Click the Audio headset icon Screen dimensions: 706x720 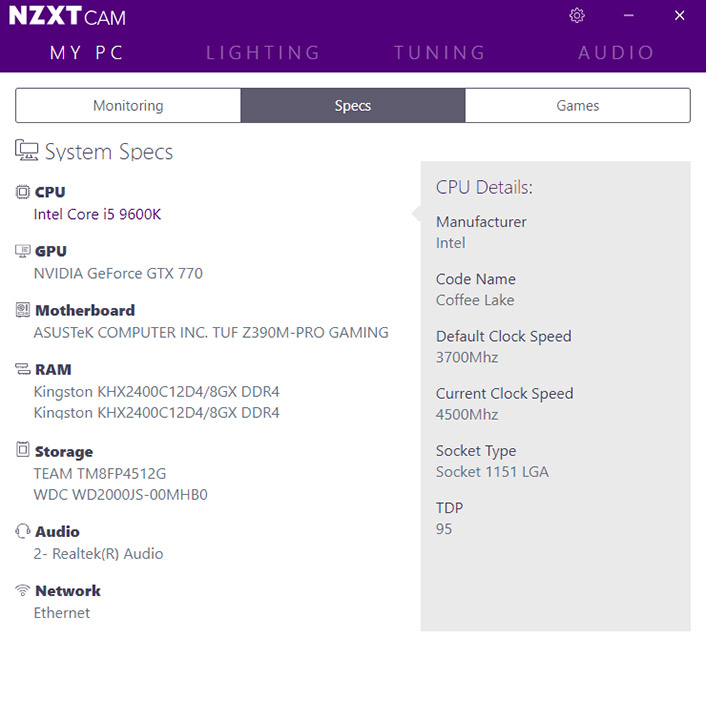[x=23, y=531]
